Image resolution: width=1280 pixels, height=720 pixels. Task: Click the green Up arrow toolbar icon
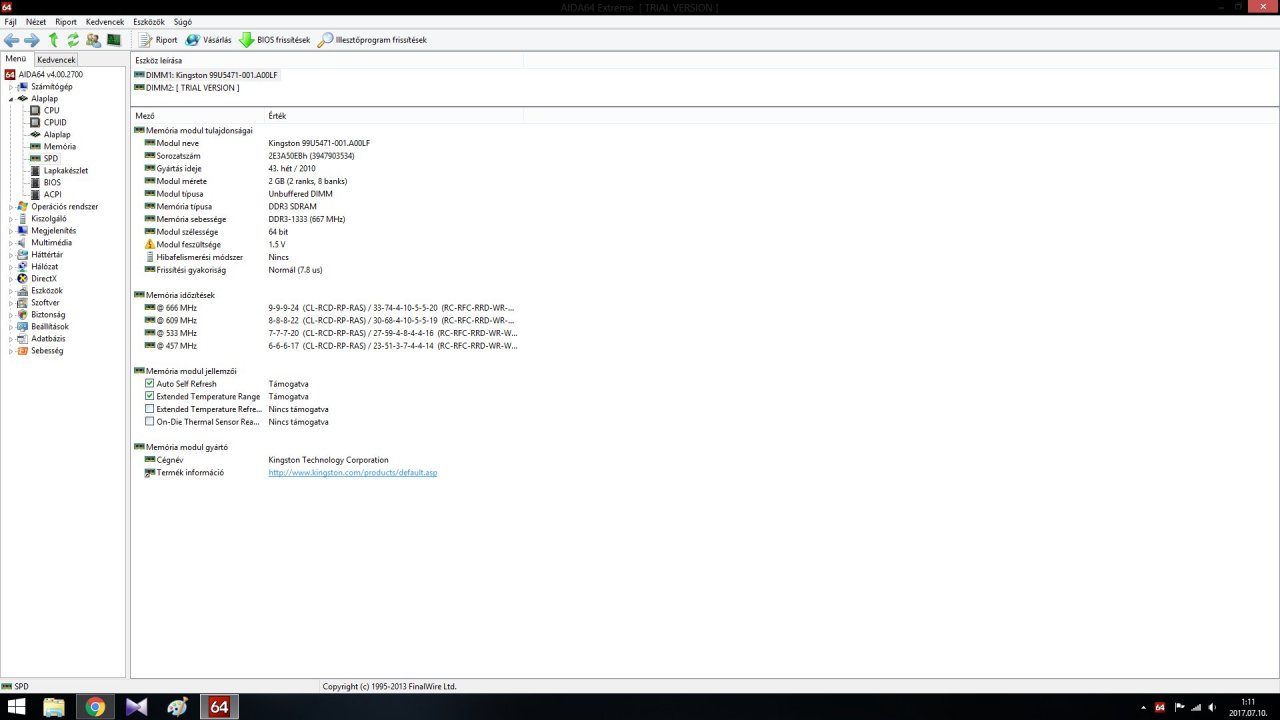54,40
